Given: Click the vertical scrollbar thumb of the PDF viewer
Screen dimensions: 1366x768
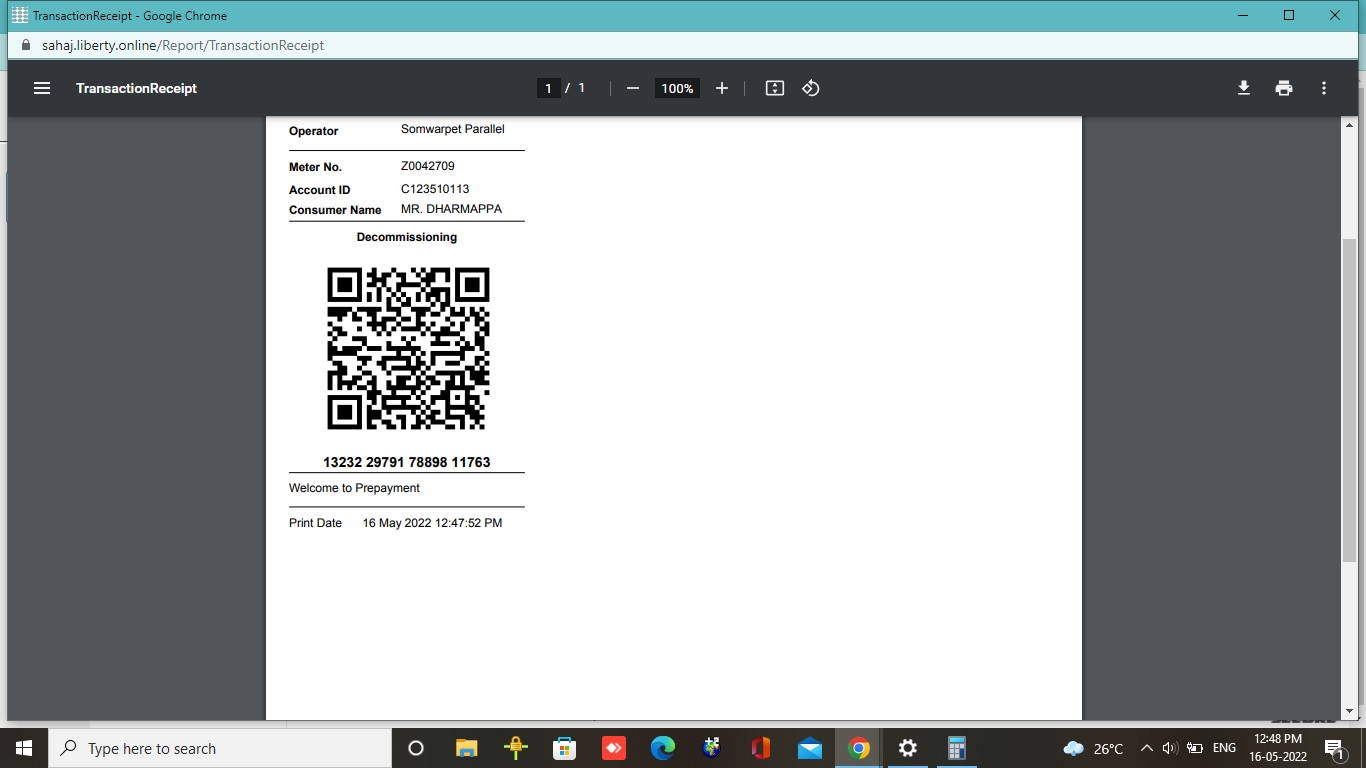Looking at the screenshot, I should pos(1349,400).
